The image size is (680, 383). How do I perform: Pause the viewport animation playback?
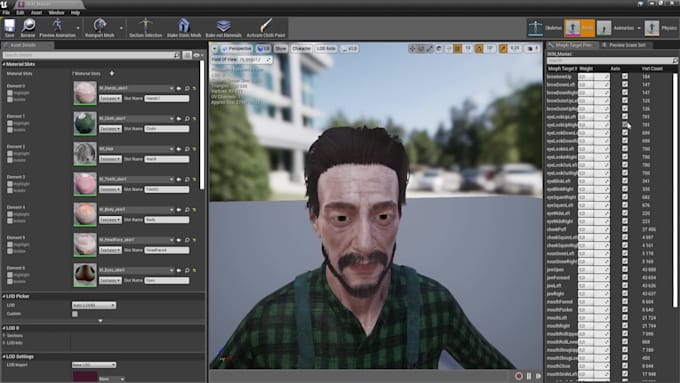pos(529,376)
